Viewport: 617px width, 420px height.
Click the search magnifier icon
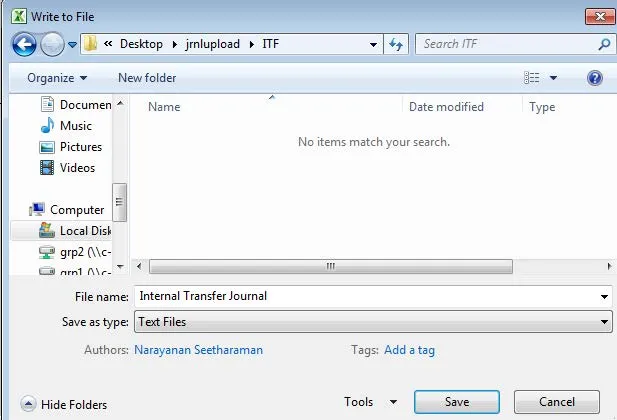tap(604, 44)
